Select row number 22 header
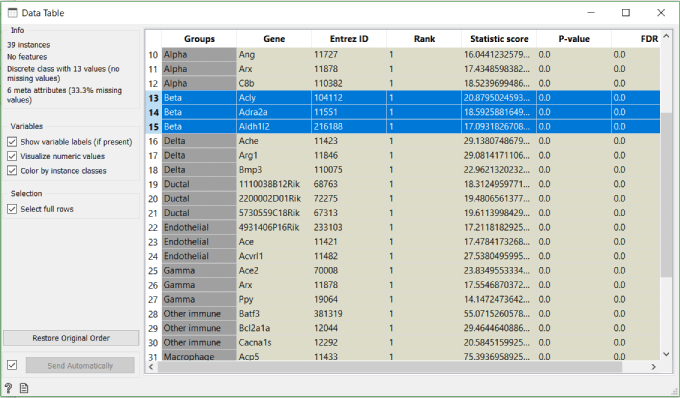The height and width of the screenshot is (398, 680). pos(153,227)
